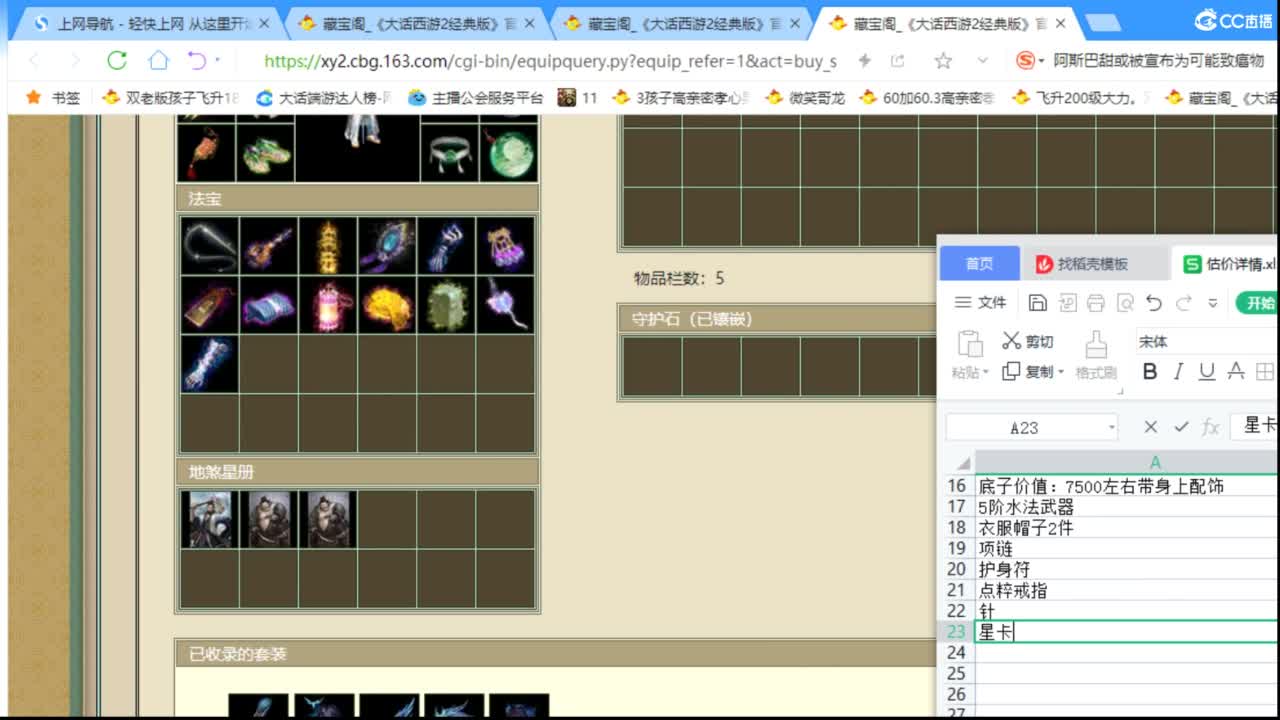Expand the quick access toolbar dropdown

point(1213,303)
